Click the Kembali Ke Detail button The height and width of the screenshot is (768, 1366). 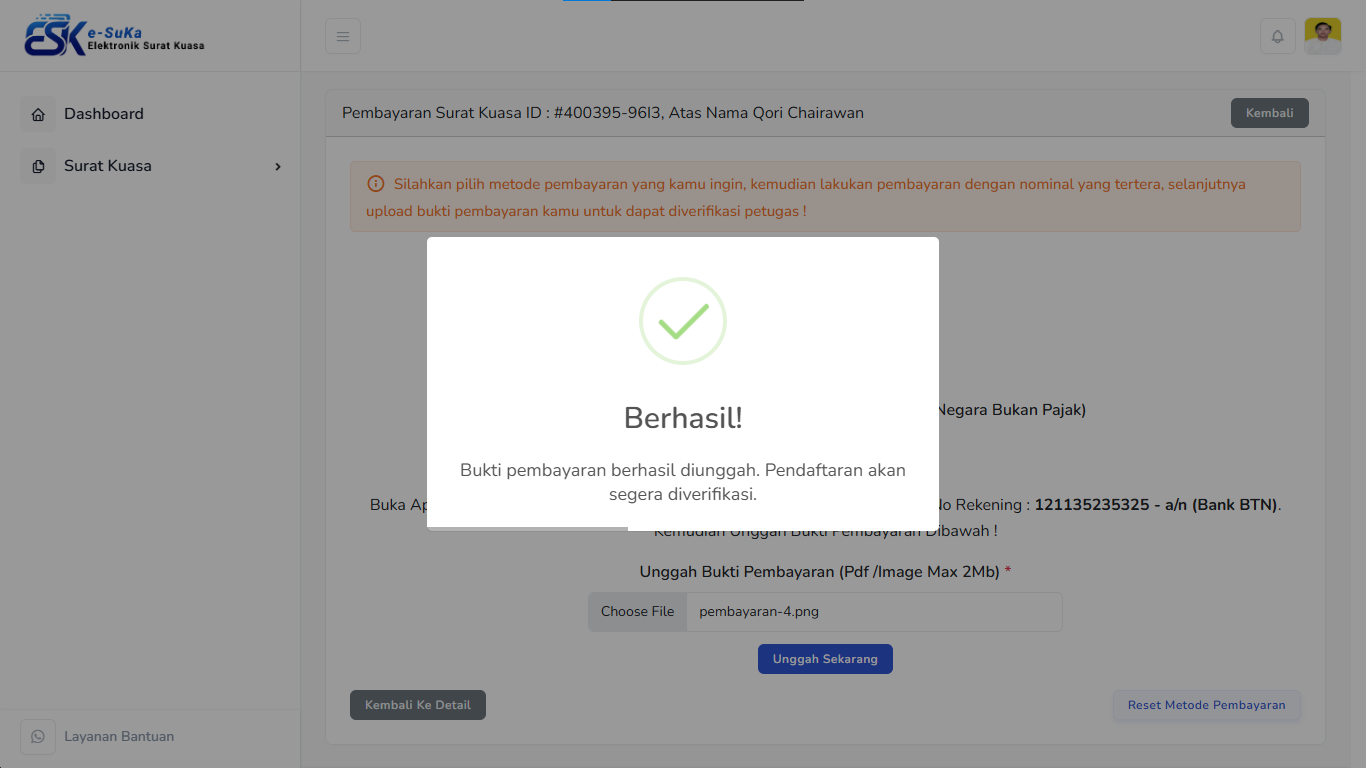[417, 705]
